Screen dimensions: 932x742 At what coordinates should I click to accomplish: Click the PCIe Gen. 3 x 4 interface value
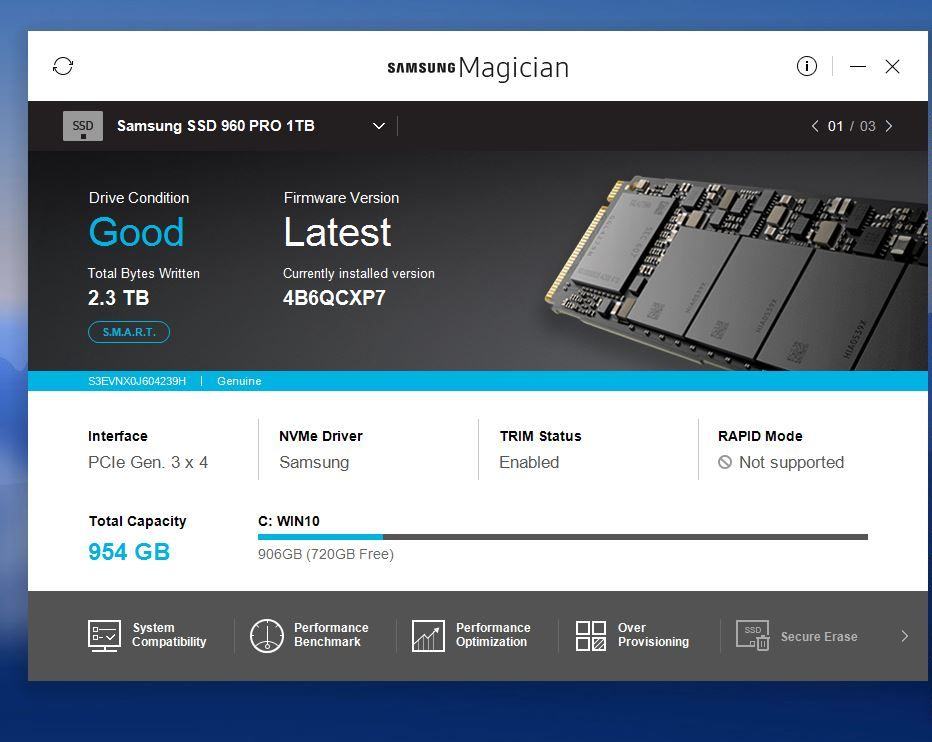pos(148,463)
